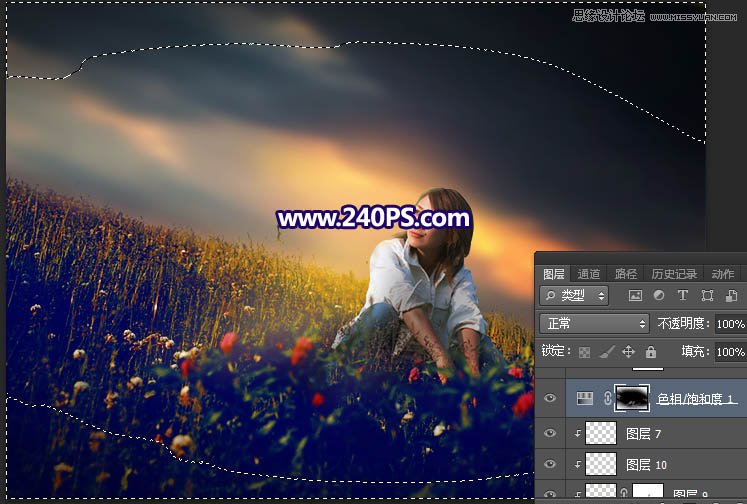Open the 路径 tab
Image resolution: width=747 pixels, height=504 pixels.
[x=626, y=274]
